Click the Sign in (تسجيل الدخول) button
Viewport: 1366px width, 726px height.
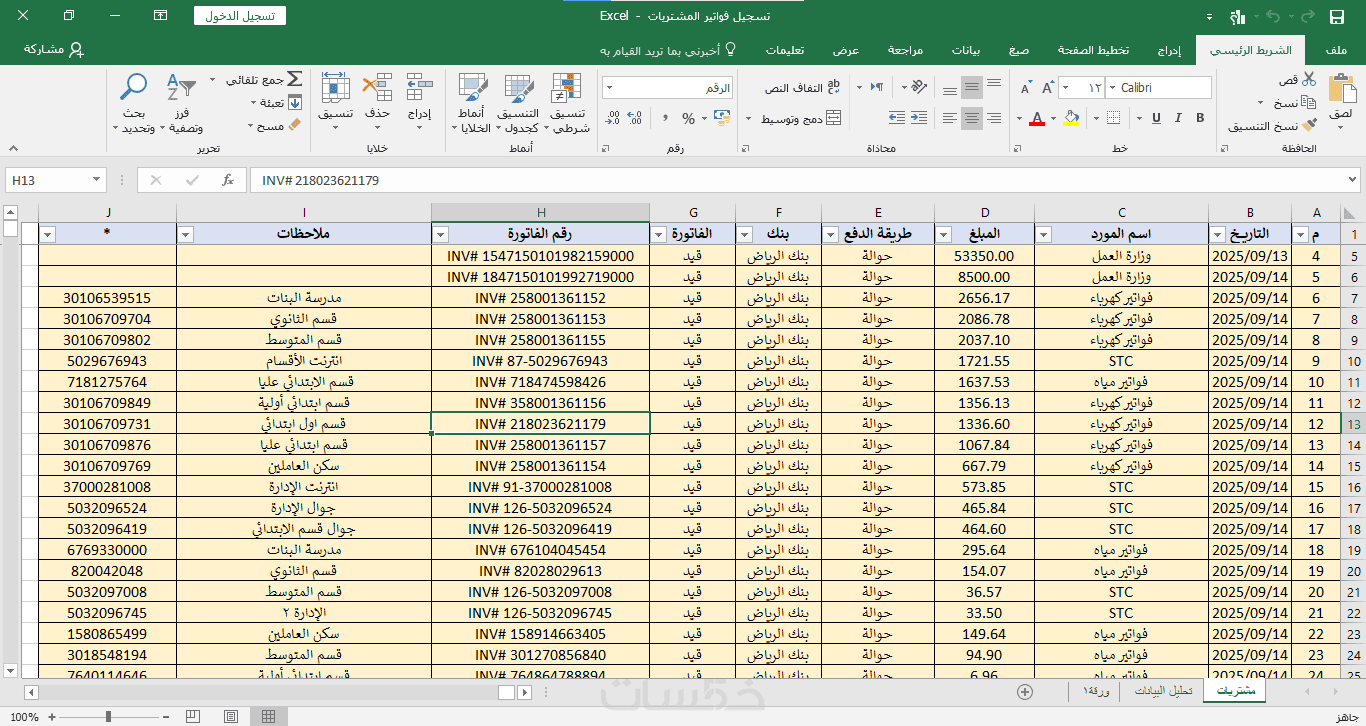(240, 16)
